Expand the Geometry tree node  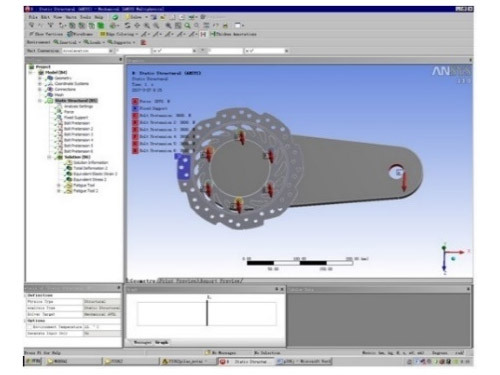click(x=40, y=78)
